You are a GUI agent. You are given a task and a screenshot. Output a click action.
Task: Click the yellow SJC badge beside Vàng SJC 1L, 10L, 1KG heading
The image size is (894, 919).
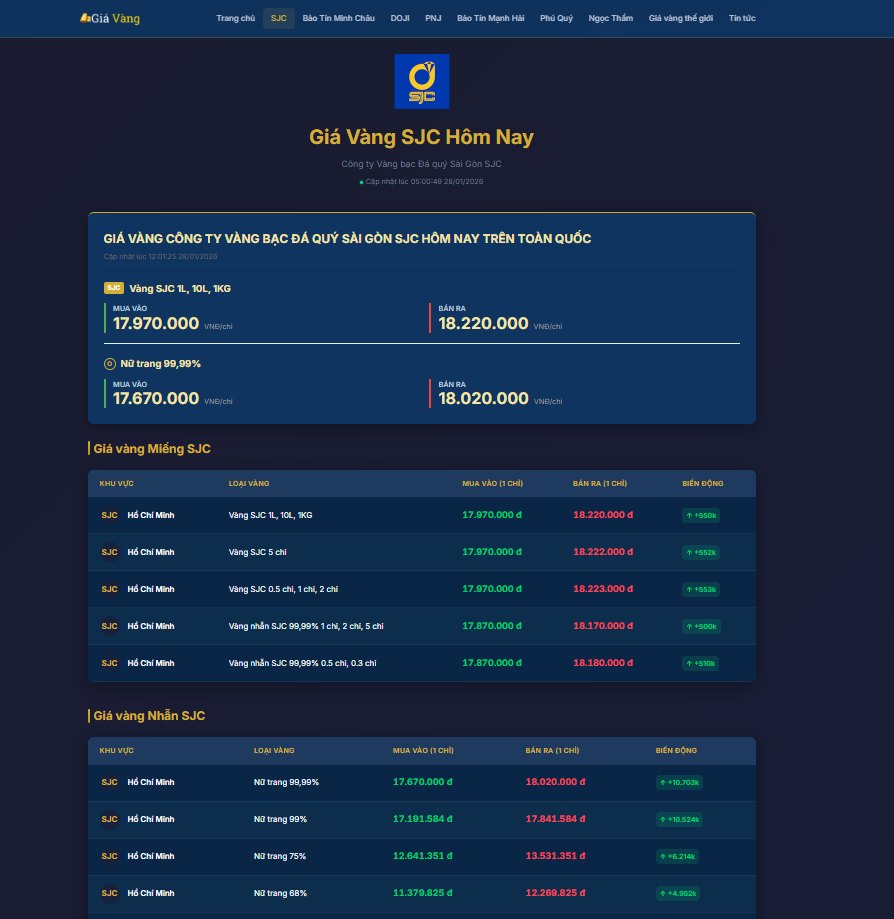tap(114, 288)
